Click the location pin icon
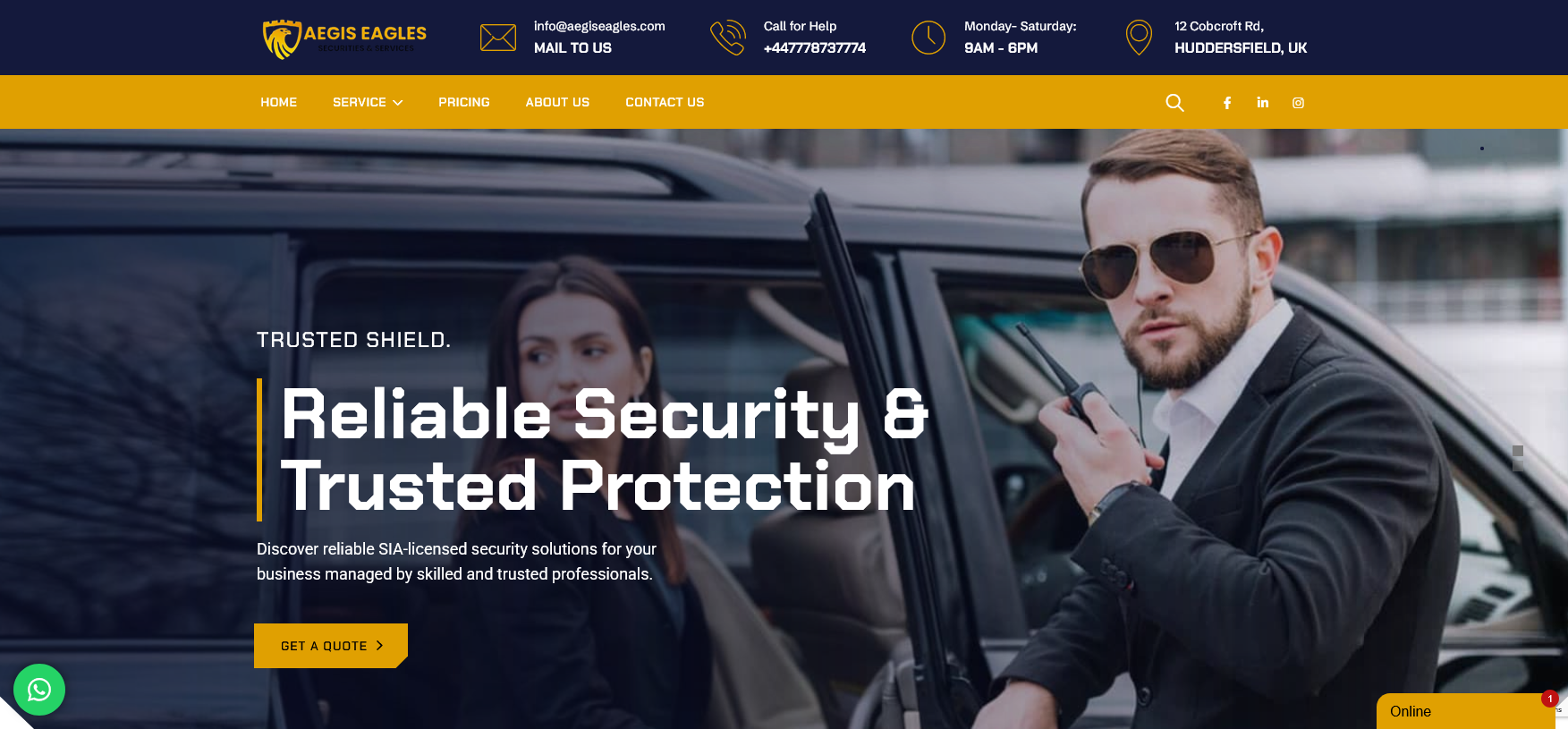The image size is (1568, 729). click(x=1139, y=38)
